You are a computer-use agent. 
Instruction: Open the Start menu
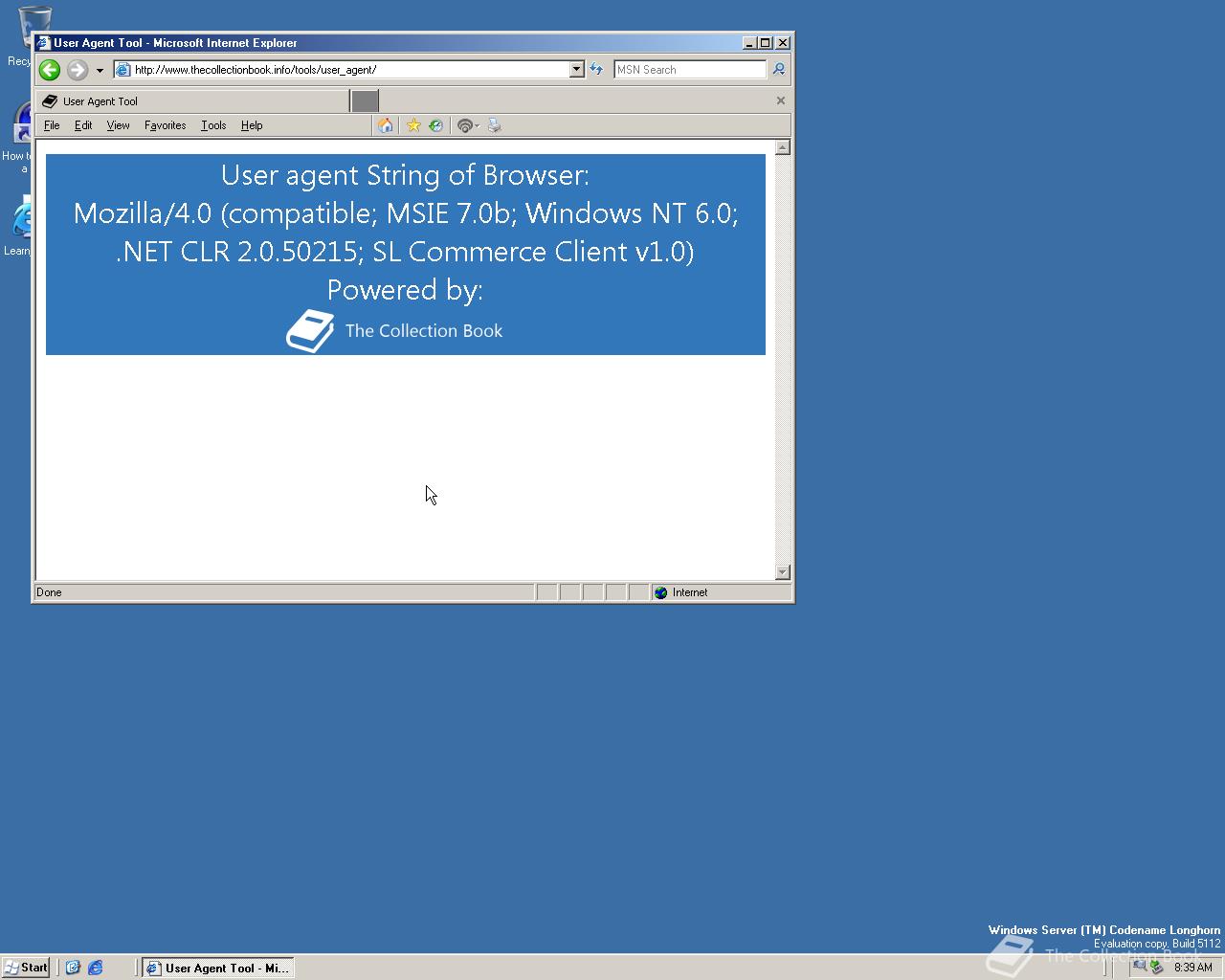click(x=26, y=968)
